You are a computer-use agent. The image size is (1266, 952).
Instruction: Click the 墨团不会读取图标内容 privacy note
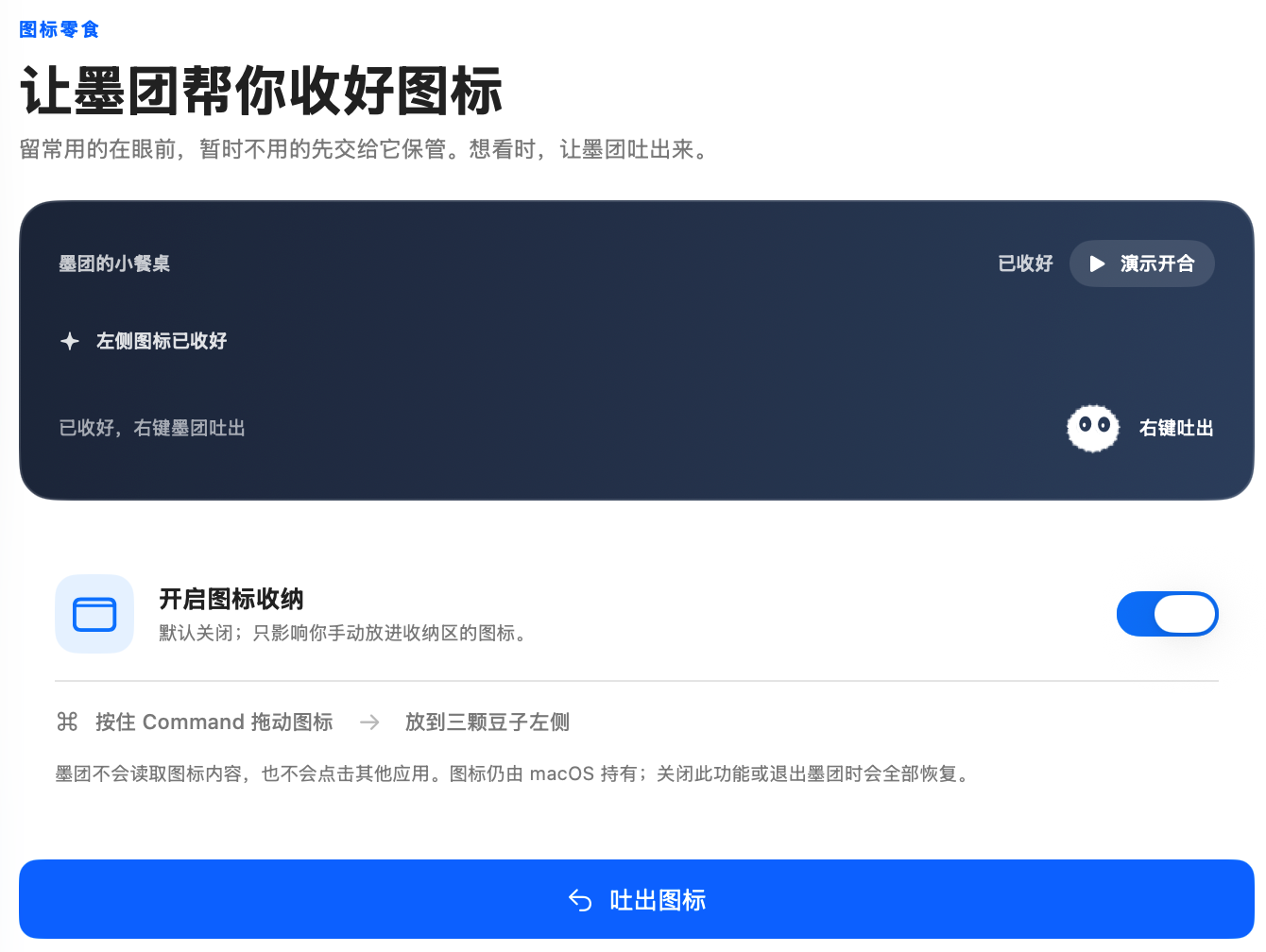coord(513,774)
